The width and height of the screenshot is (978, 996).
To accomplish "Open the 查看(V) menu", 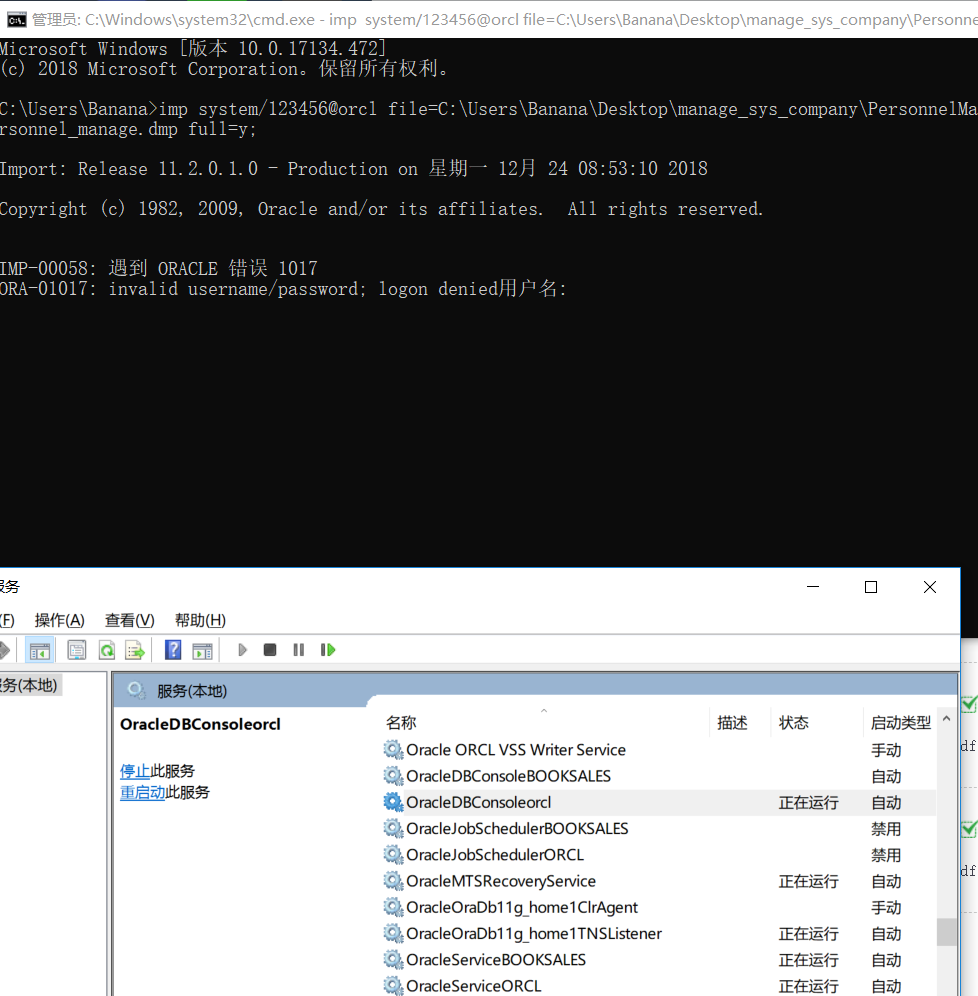I will tap(130, 620).
